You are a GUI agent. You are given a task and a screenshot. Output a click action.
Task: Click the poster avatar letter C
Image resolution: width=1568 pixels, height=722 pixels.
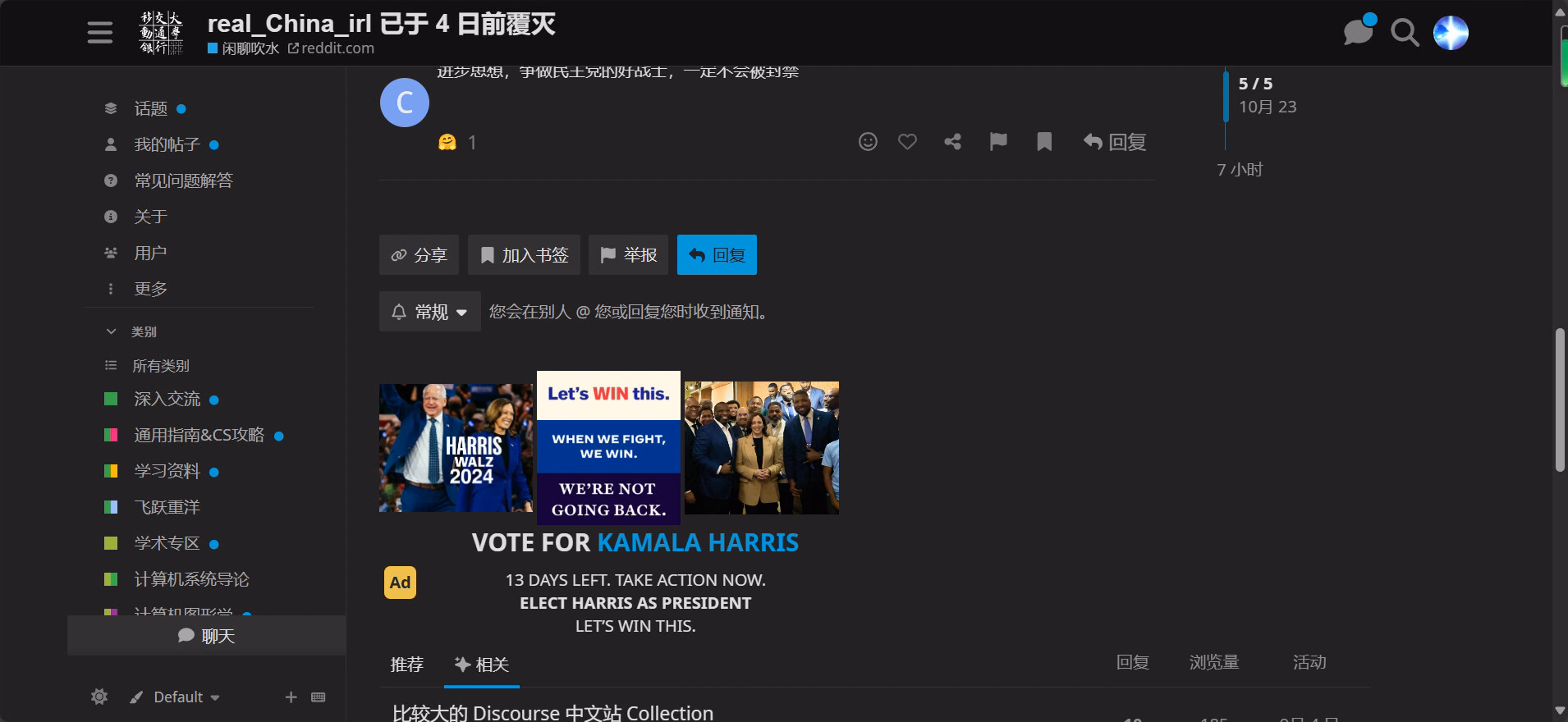tap(405, 103)
